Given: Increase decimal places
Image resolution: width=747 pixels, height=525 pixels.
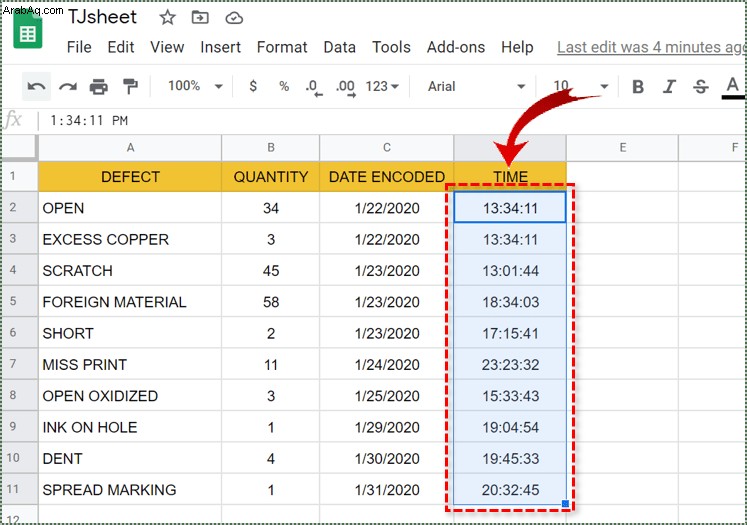Looking at the screenshot, I should (346, 88).
